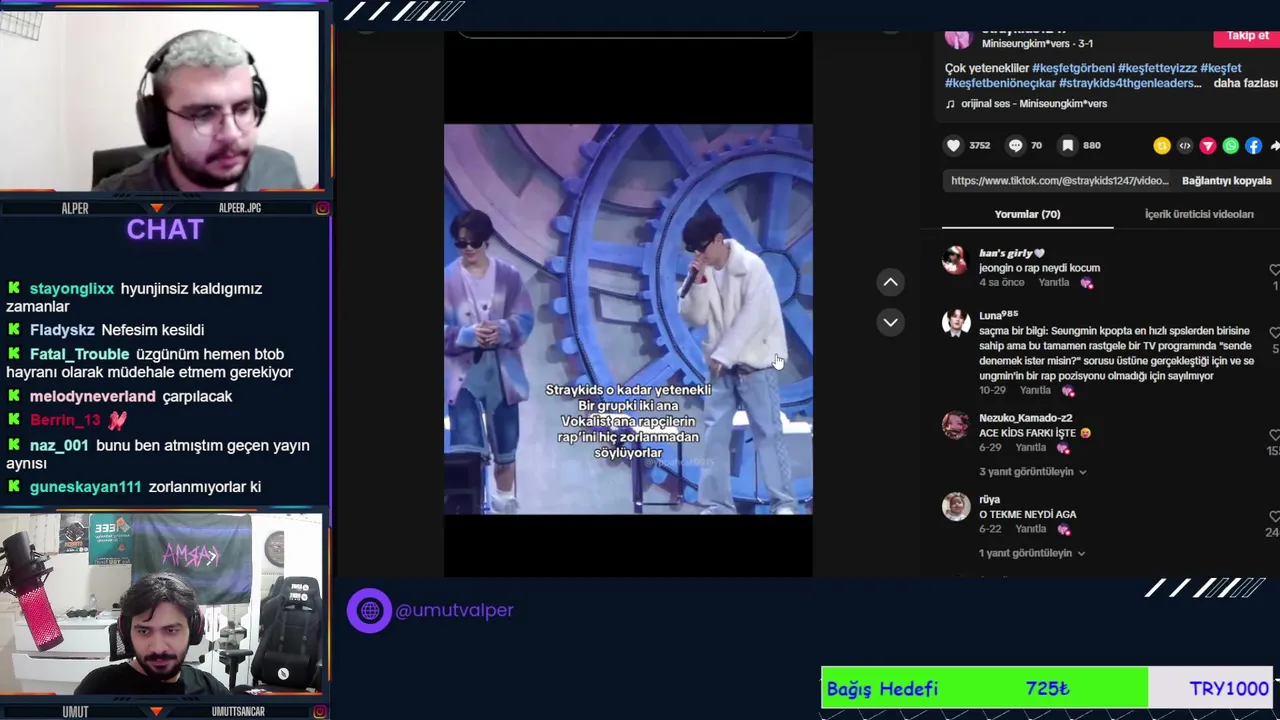Open Nezuko_Kamado-z2 commenter avatar
Image resolution: width=1280 pixels, height=720 pixels.
pyautogui.click(x=956, y=425)
